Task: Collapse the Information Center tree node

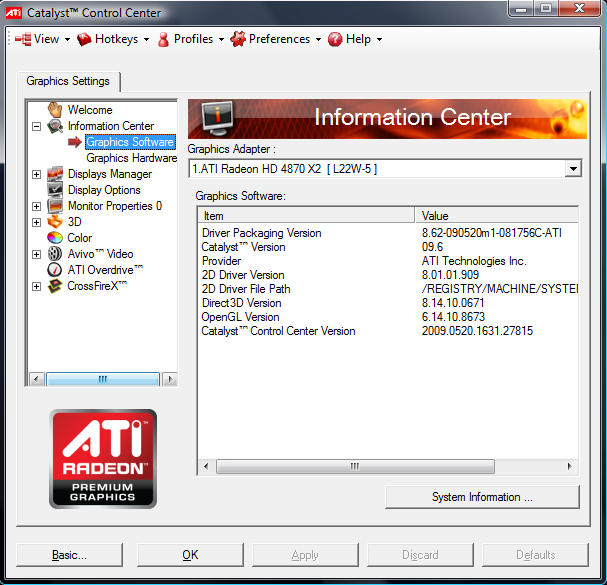Action: (x=36, y=126)
